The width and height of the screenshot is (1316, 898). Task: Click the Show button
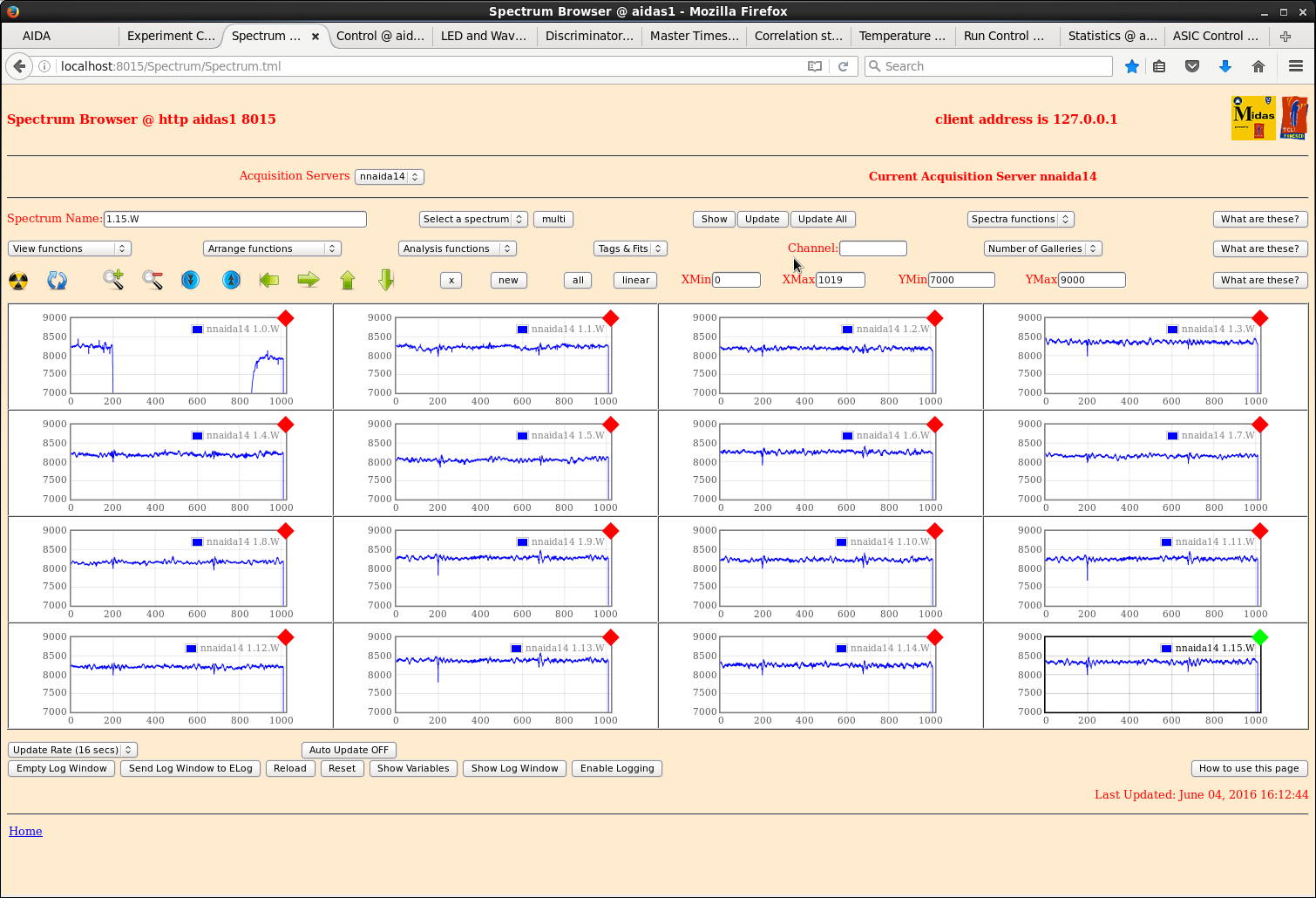click(x=715, y=219)
